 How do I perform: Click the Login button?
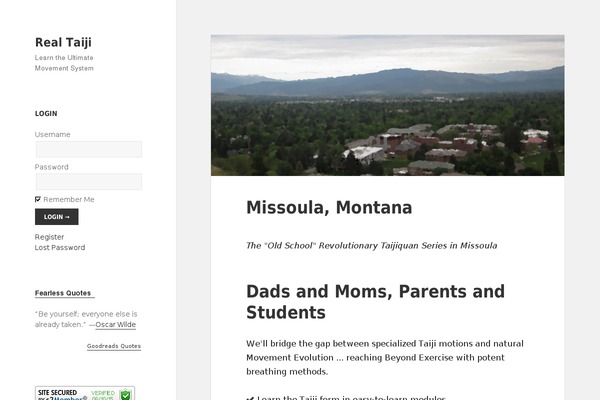[x=57, y=217]
